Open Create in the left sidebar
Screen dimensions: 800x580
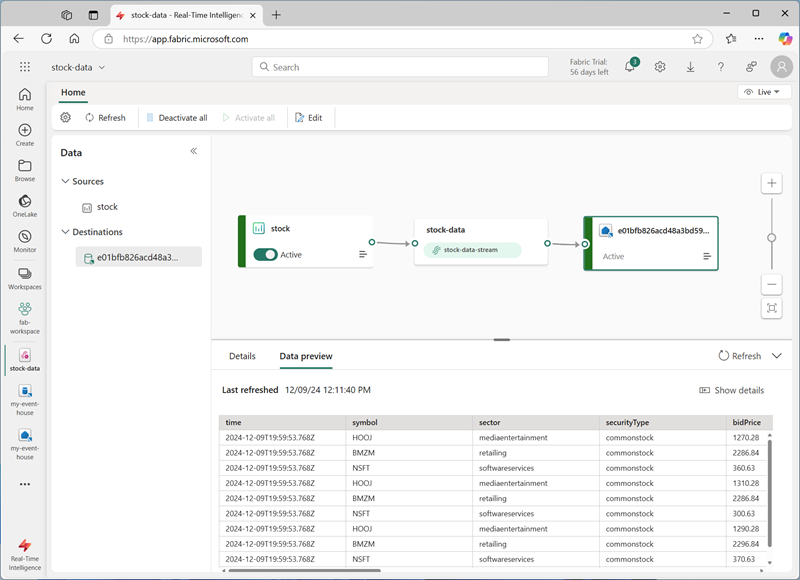click(x=24, y=135)
